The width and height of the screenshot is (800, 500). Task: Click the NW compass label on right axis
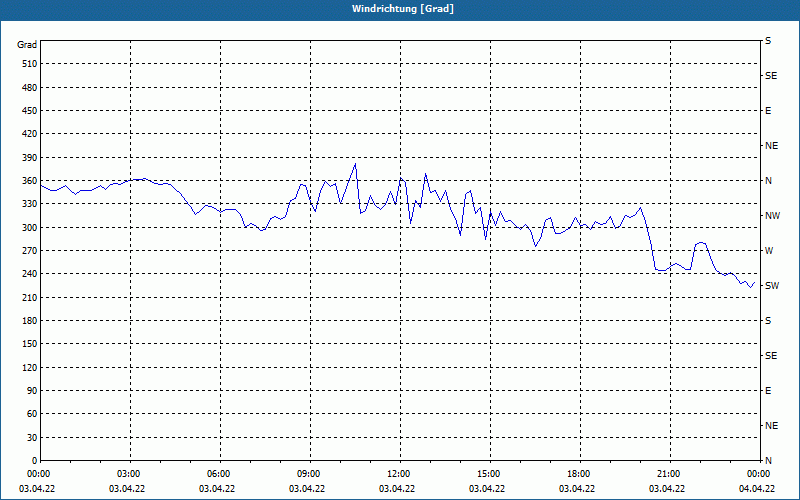pyautogui.click(x=772, y=216)
